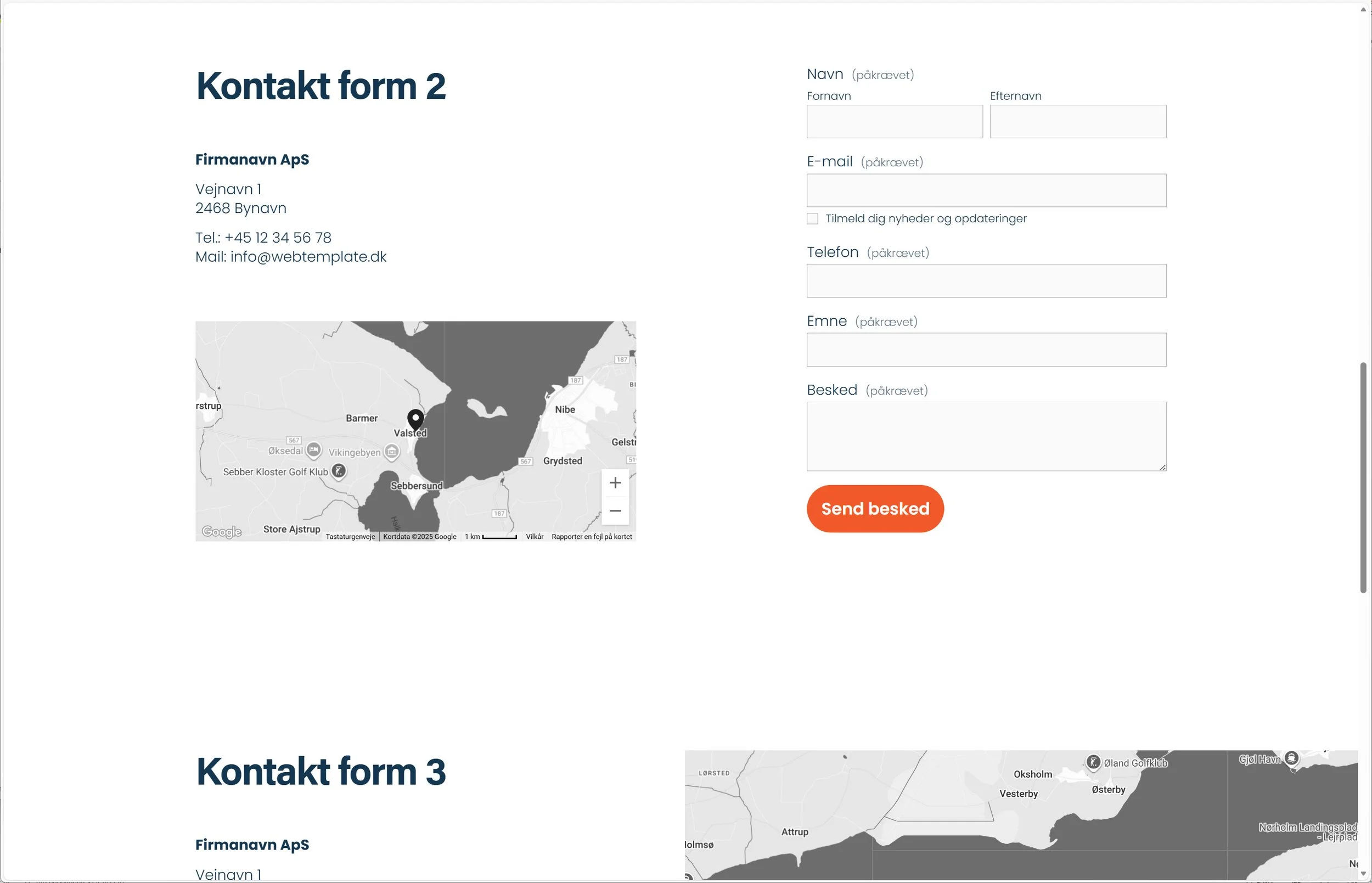Click the Vikingebyen landmark icon on the map
This screenshot has width=1372, height=883.
click(391, 452)
